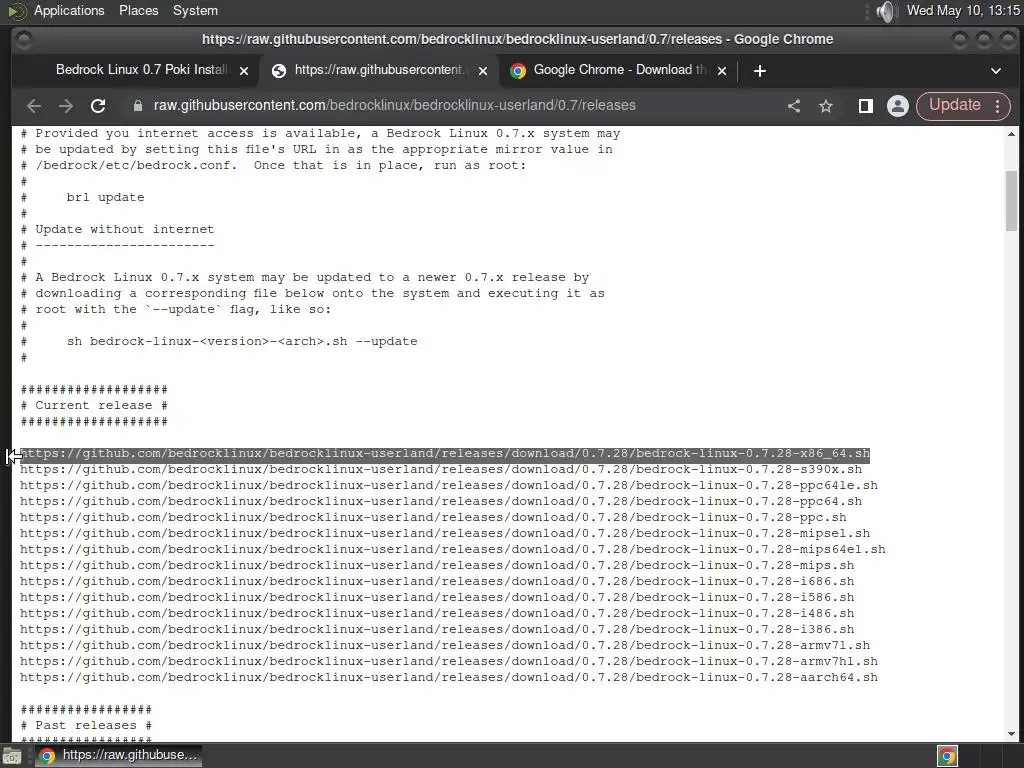Click the 'brl update' command text
1024x768 pixels.
tap(105, 197)
